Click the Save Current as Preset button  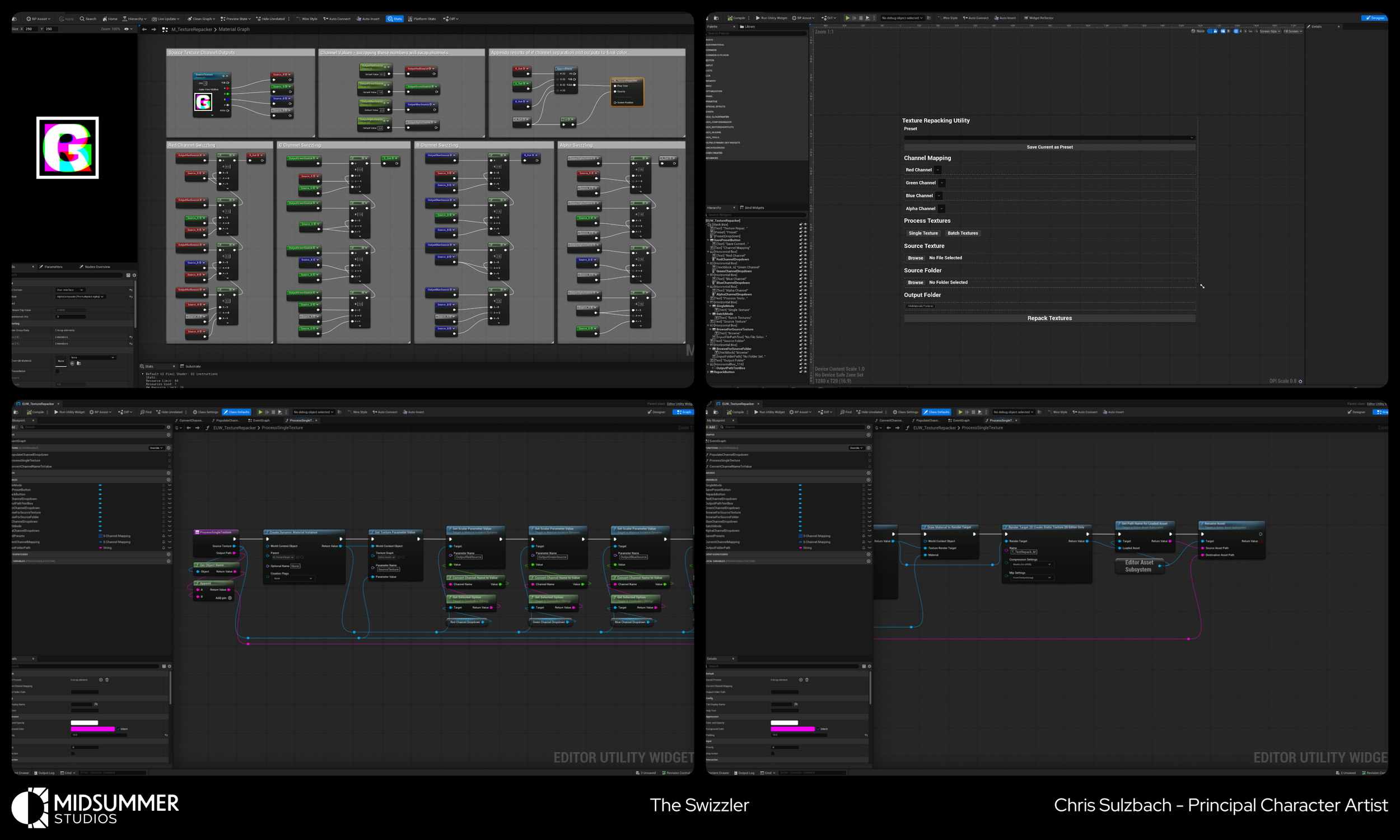(x=1049, y=147)
